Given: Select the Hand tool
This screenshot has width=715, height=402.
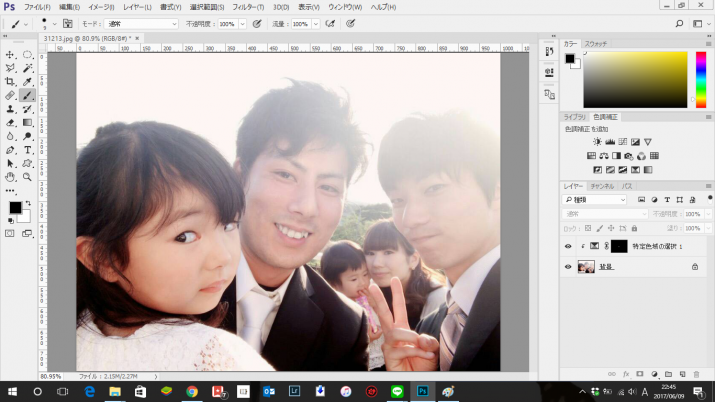Looking at the screenshot, I should [x=10, y=177].
